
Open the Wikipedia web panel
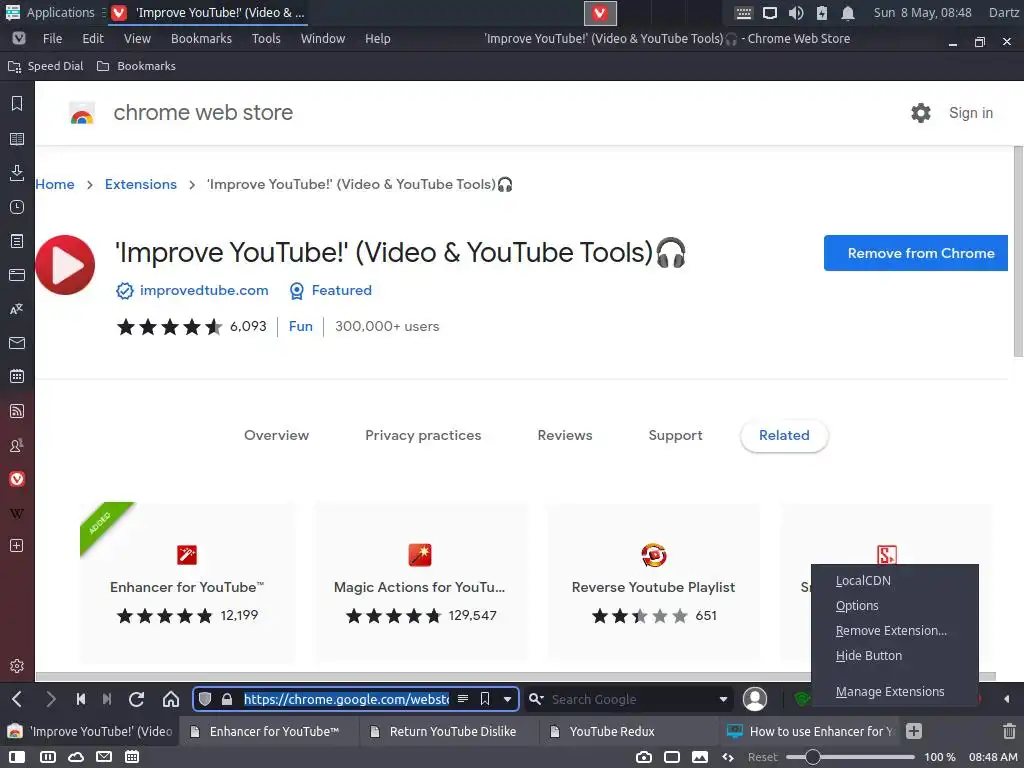click(17, 513)
